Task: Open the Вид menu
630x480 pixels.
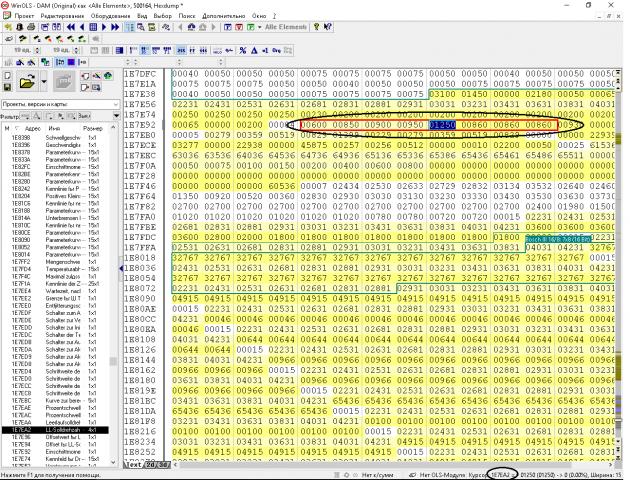Action: (142, 16)
